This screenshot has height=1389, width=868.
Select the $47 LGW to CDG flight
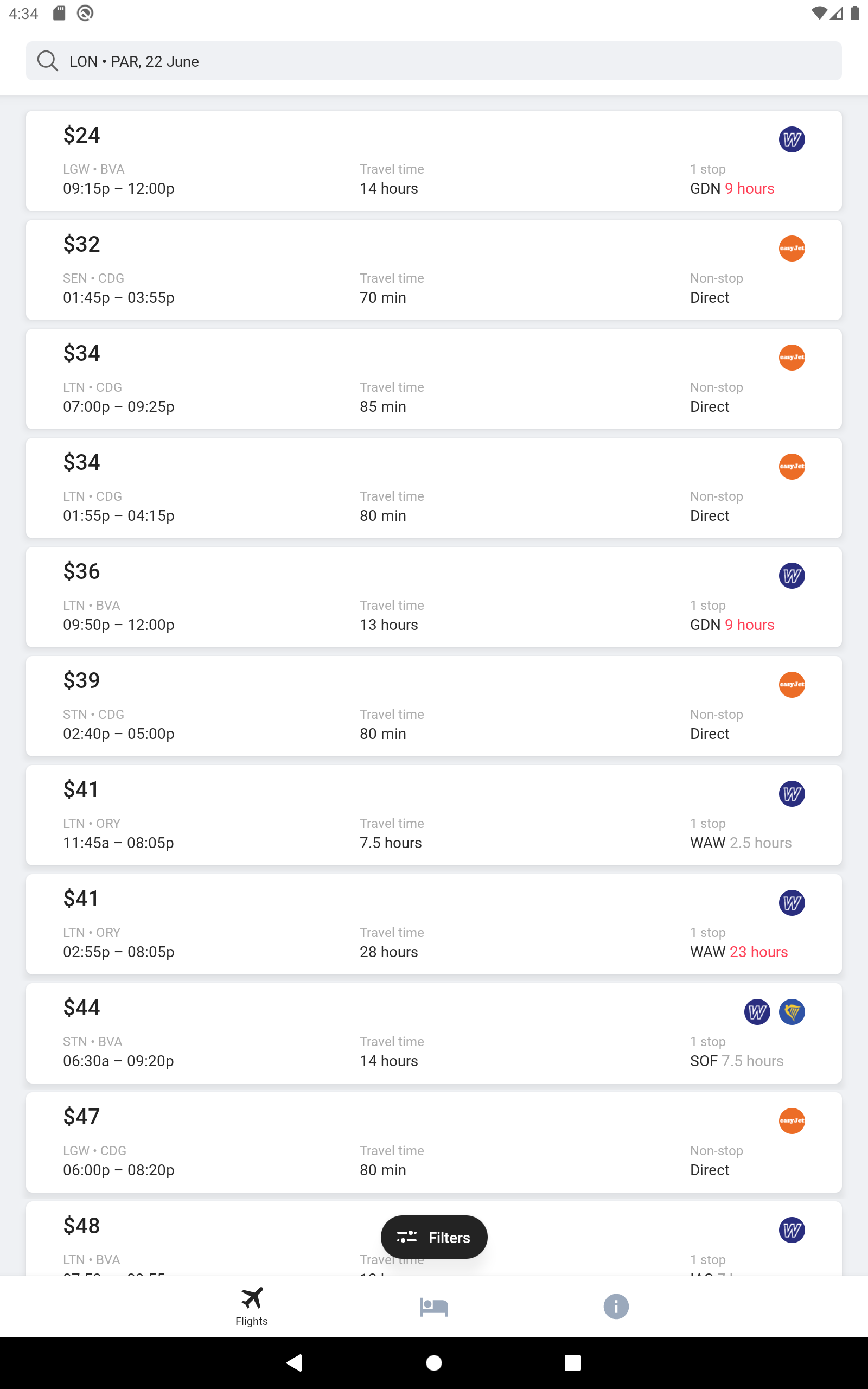433,1142
